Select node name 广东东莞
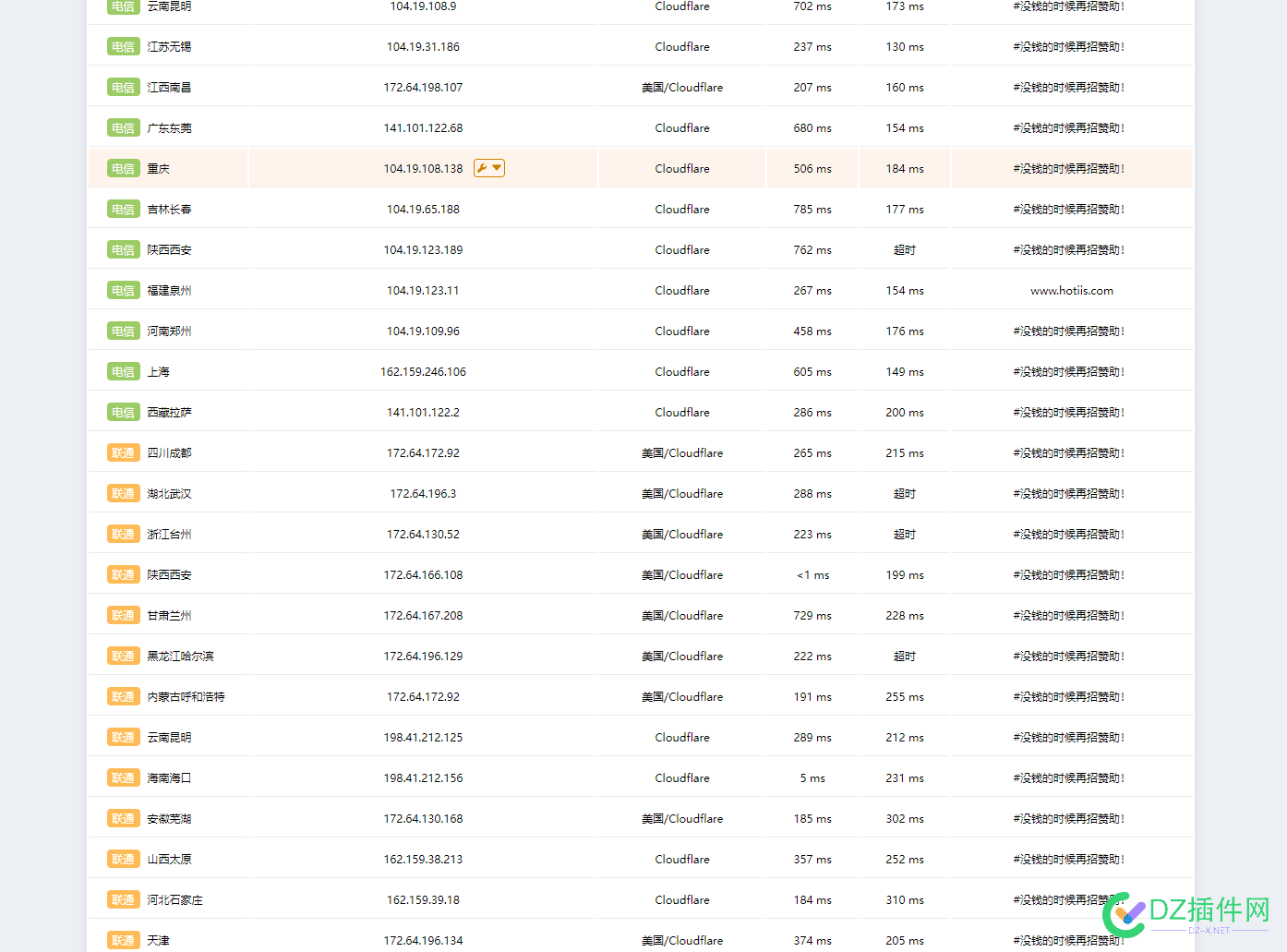The width and height of the screenshot is (1287, 952). 170,128
